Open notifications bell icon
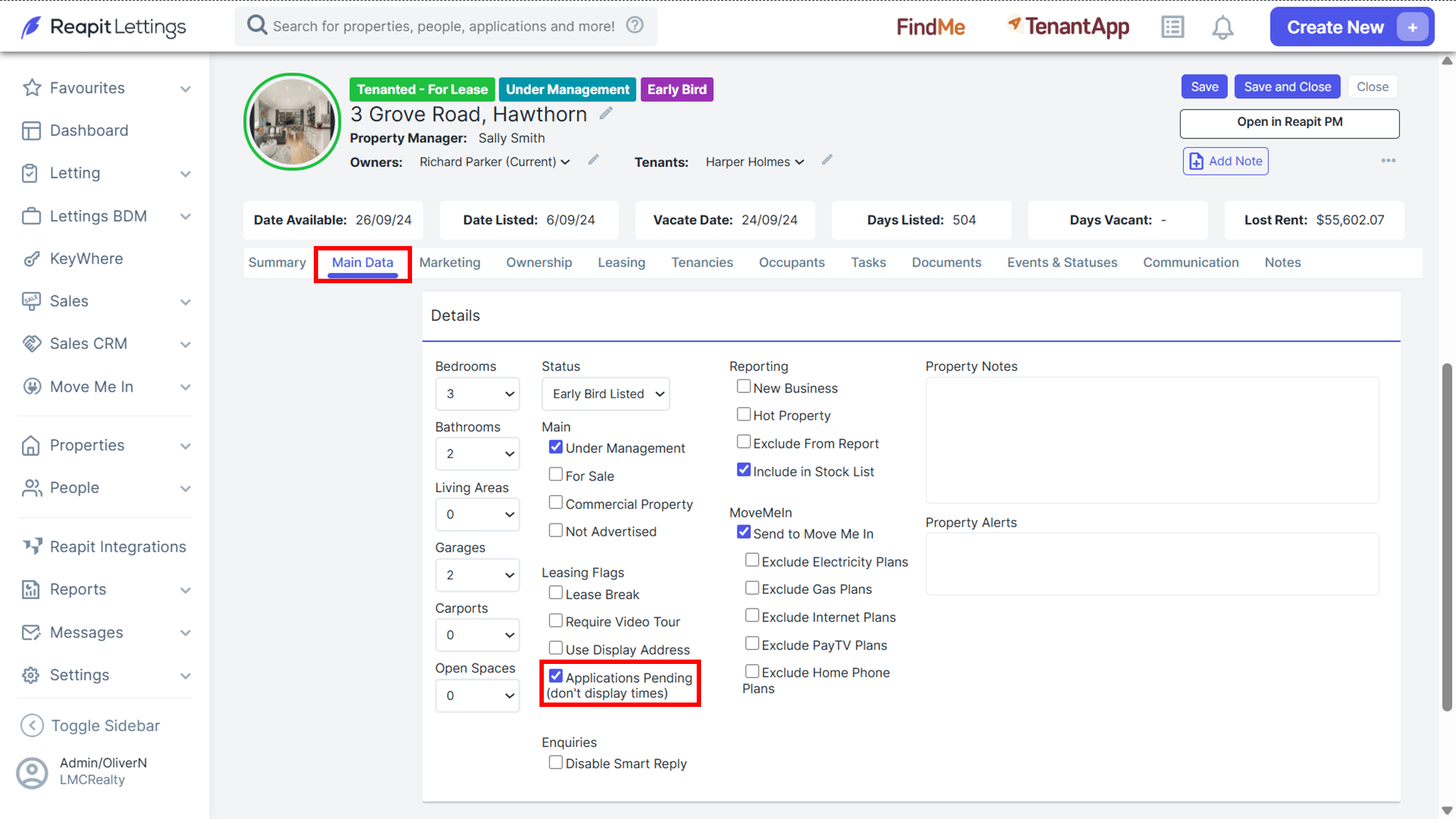Screen dimensions: 1456x819 pyautogui.click(x=1222, y=28)
